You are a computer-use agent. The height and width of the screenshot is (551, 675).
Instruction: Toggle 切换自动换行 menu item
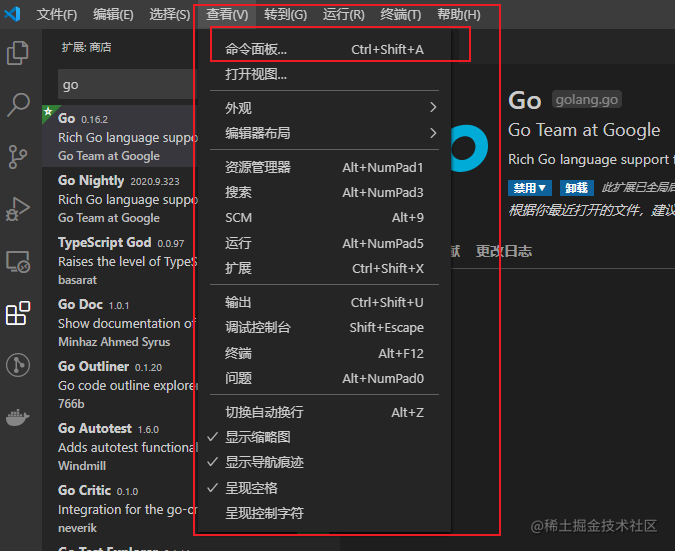pyautogui.click(x=324, y=412)
